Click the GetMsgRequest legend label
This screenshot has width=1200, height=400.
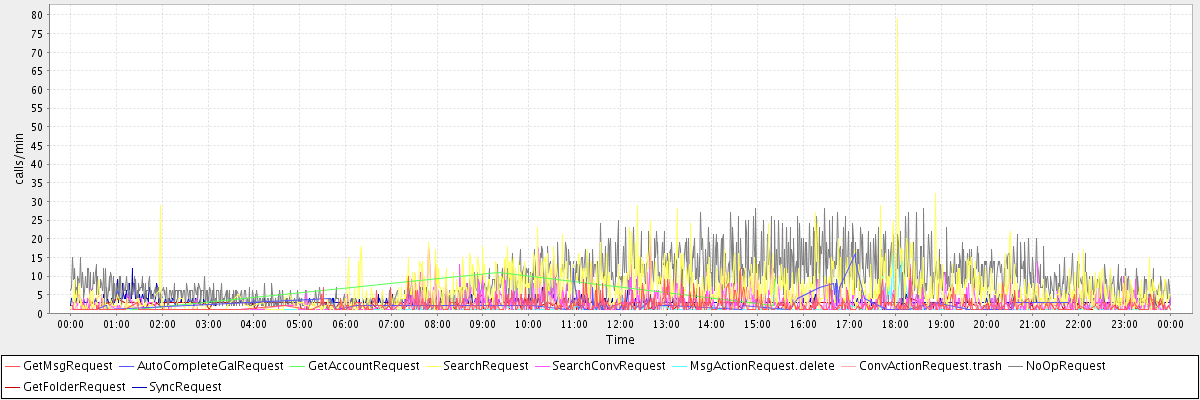68,366
